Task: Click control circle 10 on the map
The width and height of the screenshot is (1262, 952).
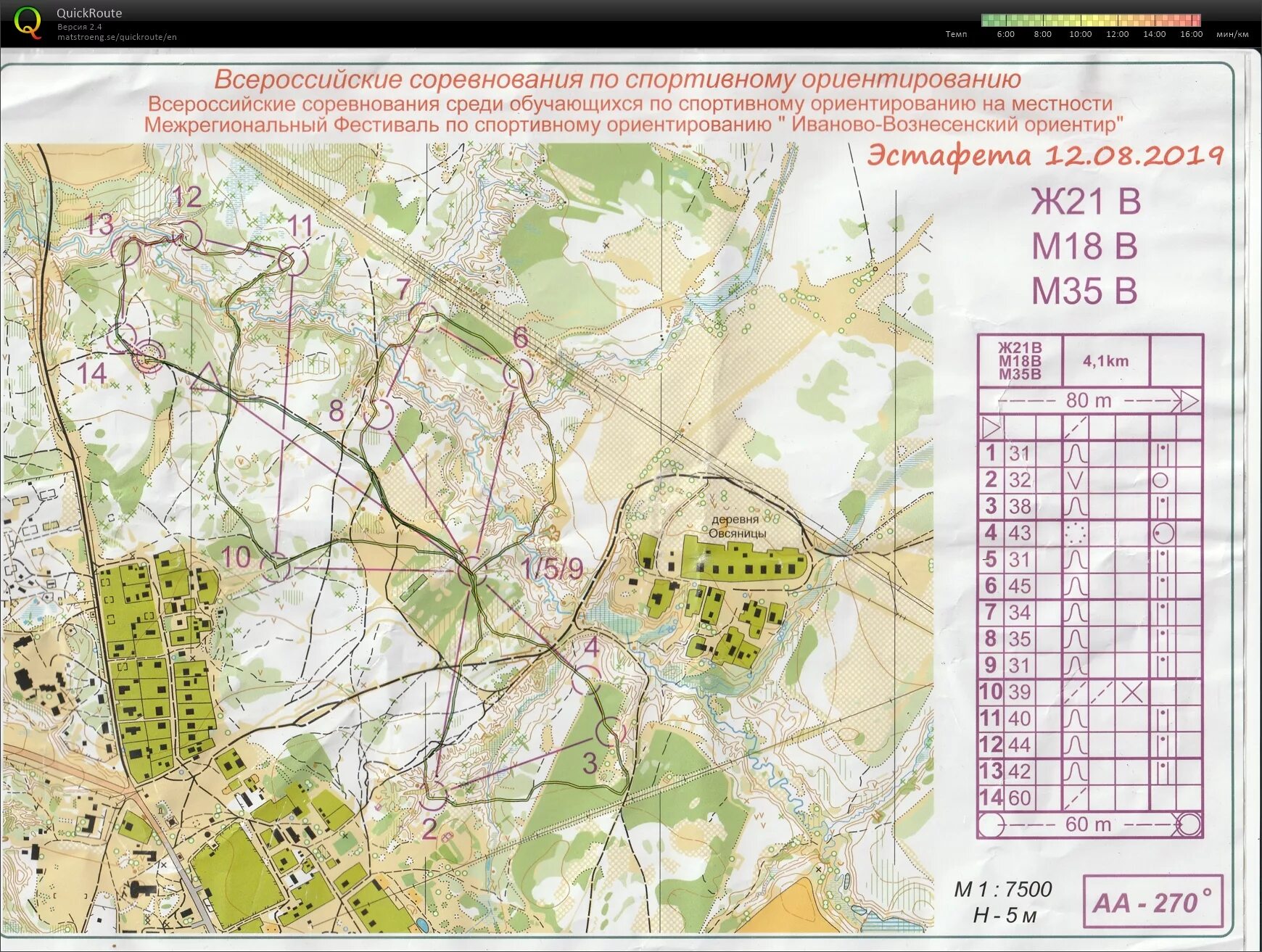Action: 276,568
